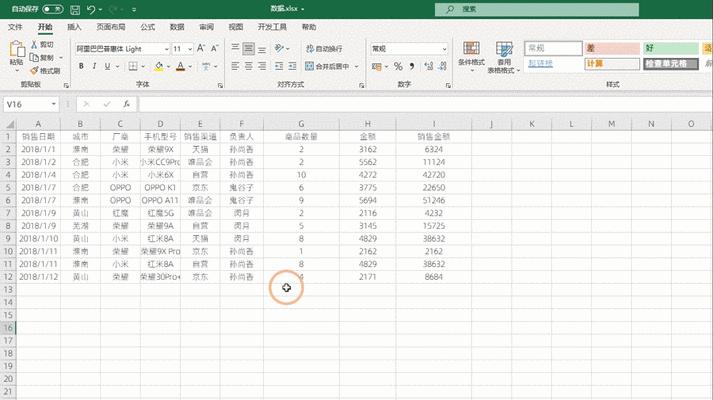The image size is (713, 400).
Task: Open Font group dialog launcher
Action: coord(220,85)
